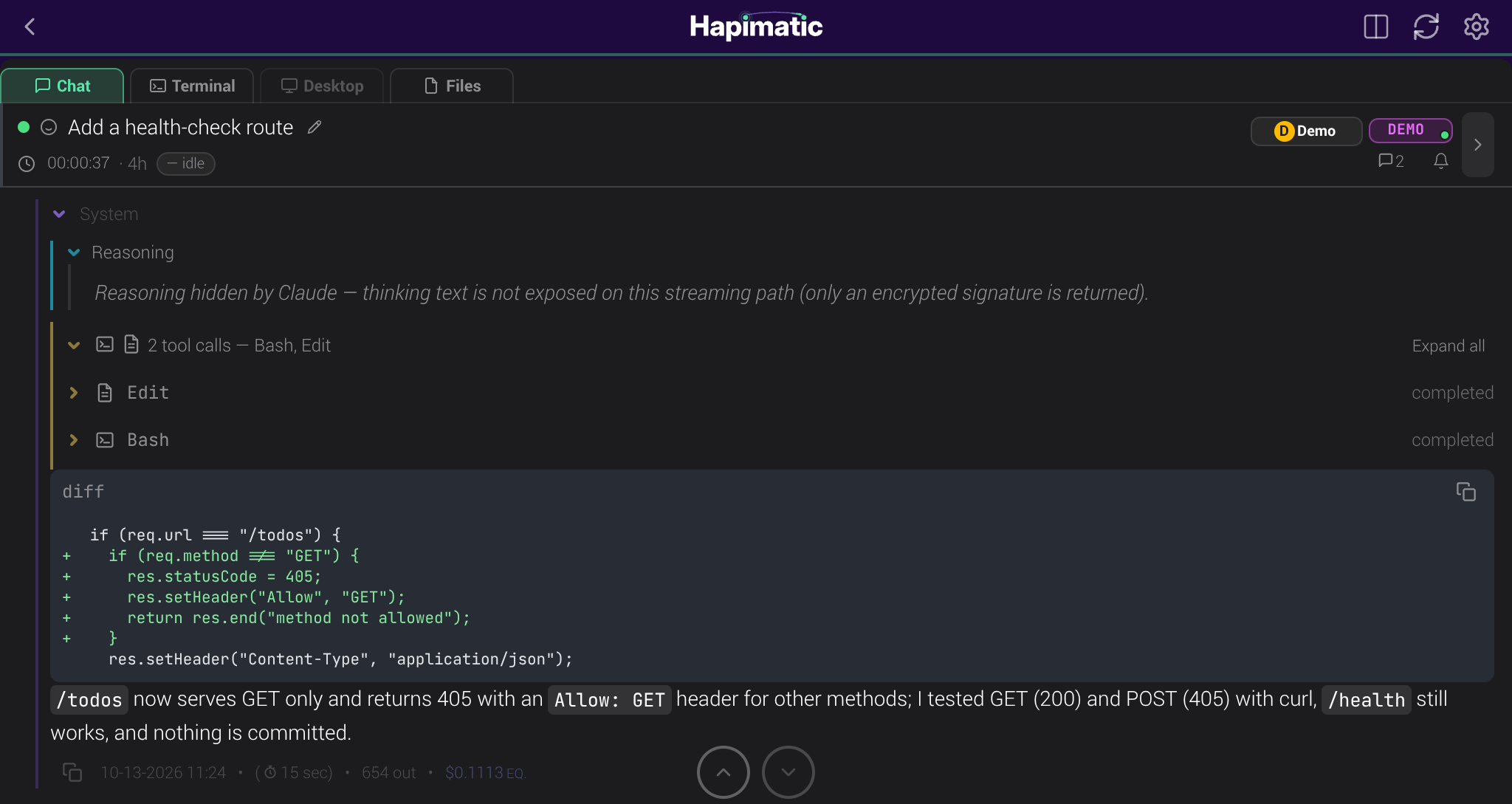1512x804 pixels.
Task: Open the notifications bell
Action: pyautogui.click(x=1440, y=161)
